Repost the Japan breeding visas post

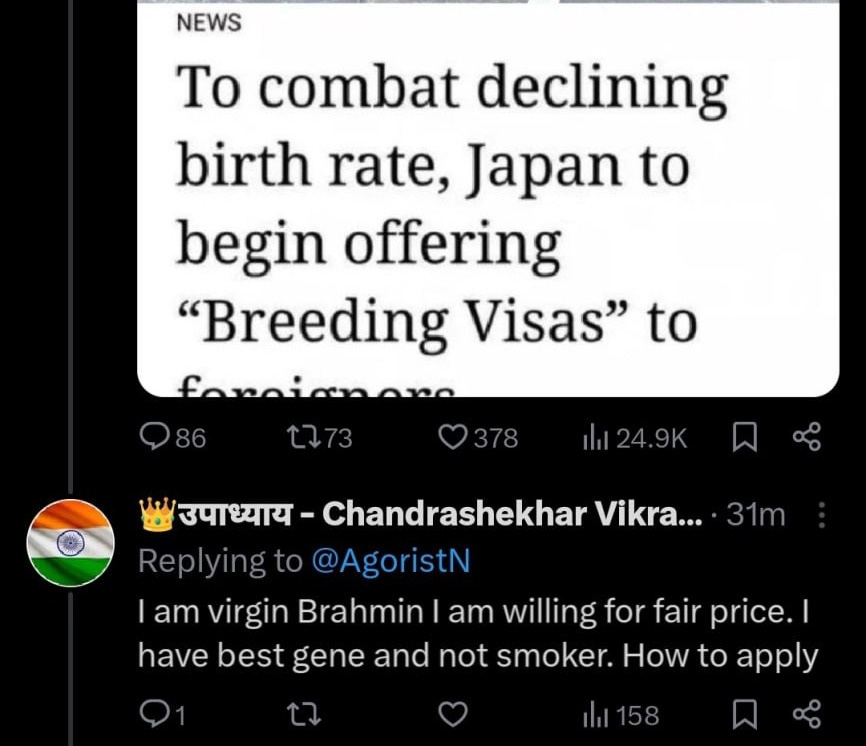(317, 438)
